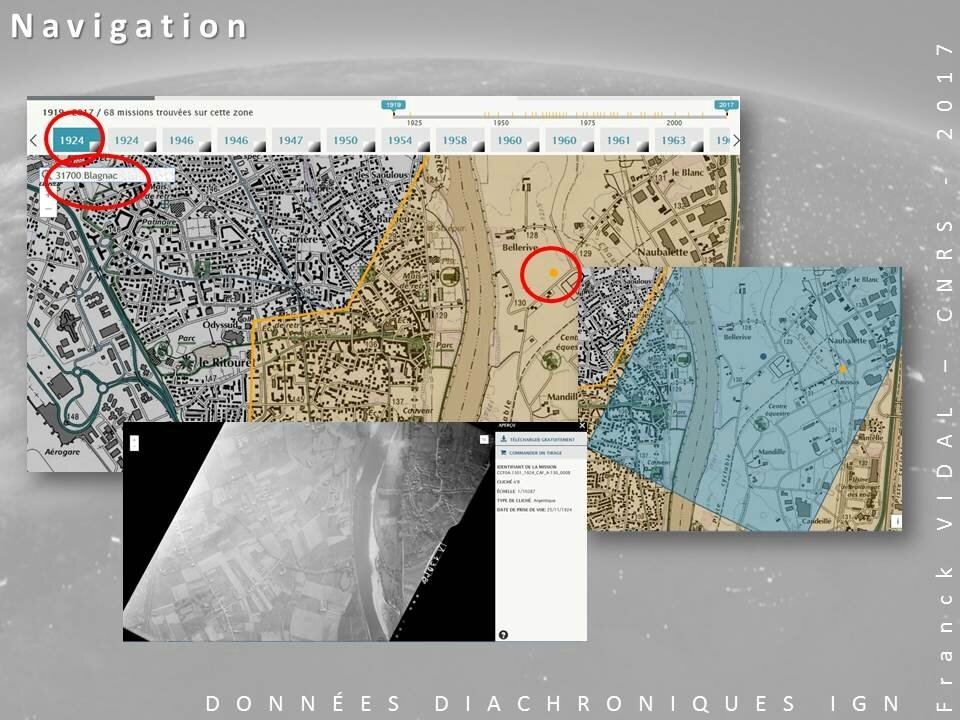The width and height of the screenshot is (960, 720).
Task: Click the zoom control on the aerial preview
Action: coord(134,443)
